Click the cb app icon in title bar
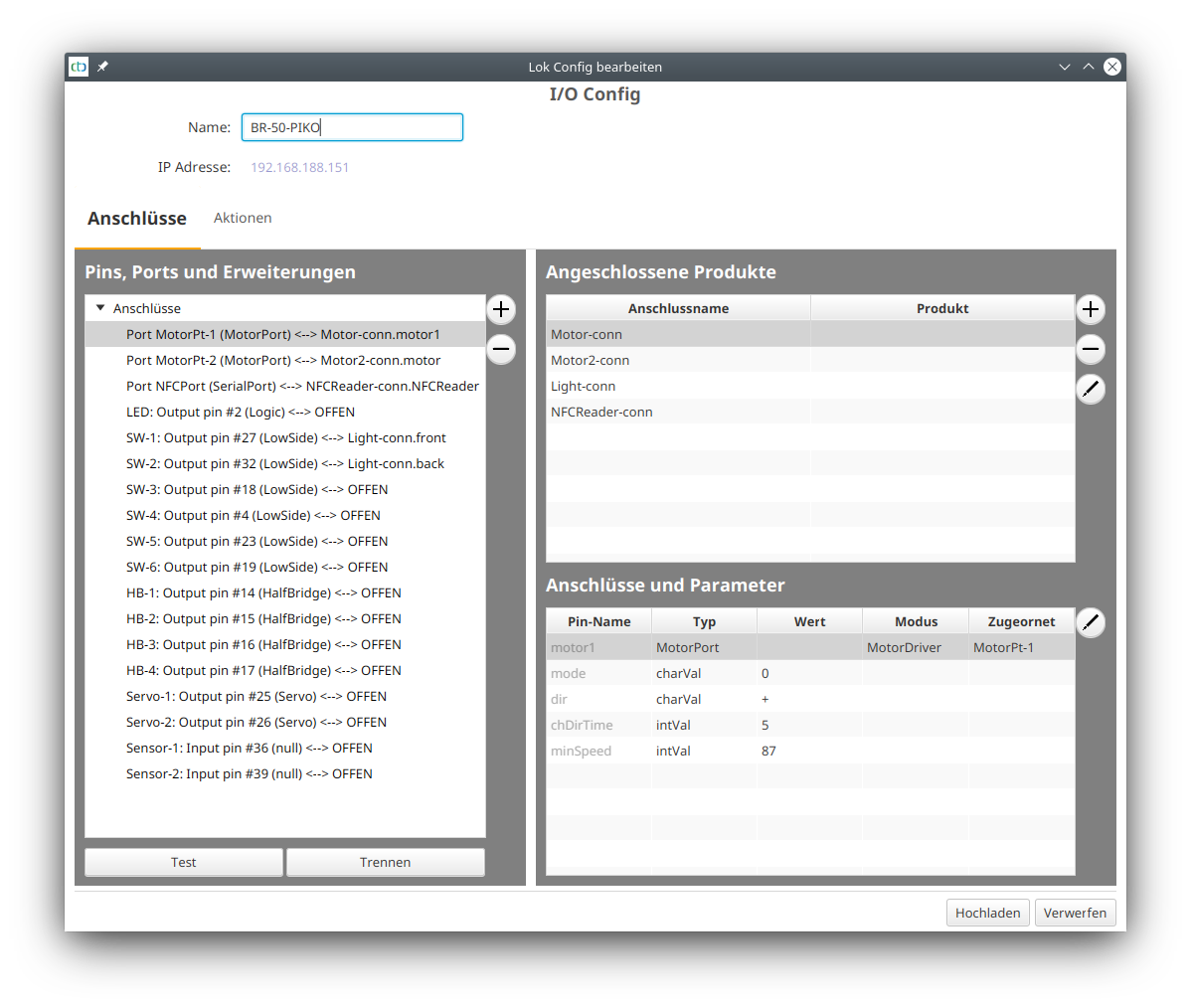This screenshot has height=1008, width=1191. (x=79, y=67)
